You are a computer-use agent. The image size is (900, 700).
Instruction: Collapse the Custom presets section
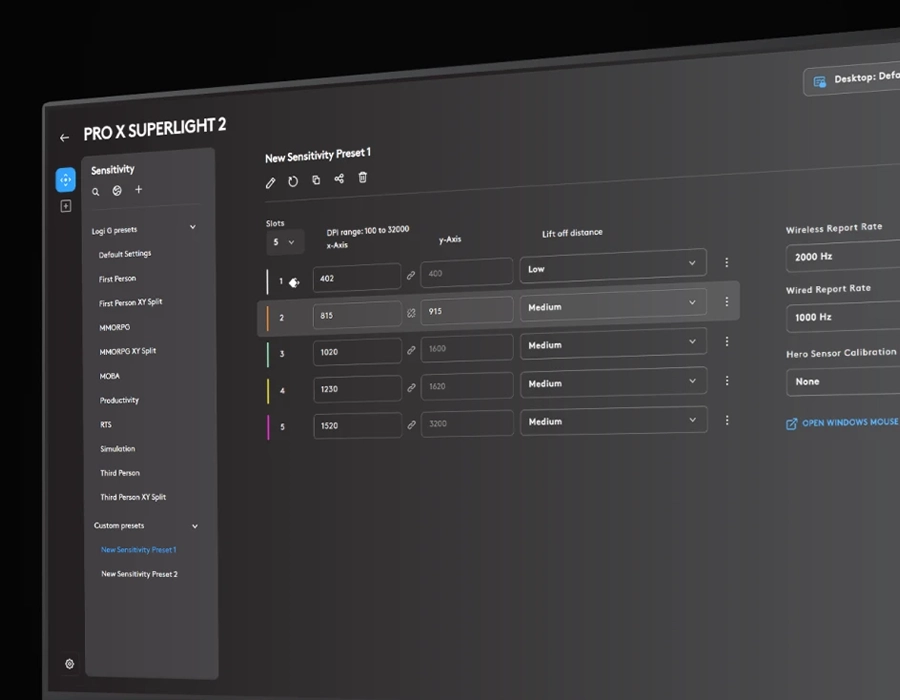point(195,526)
